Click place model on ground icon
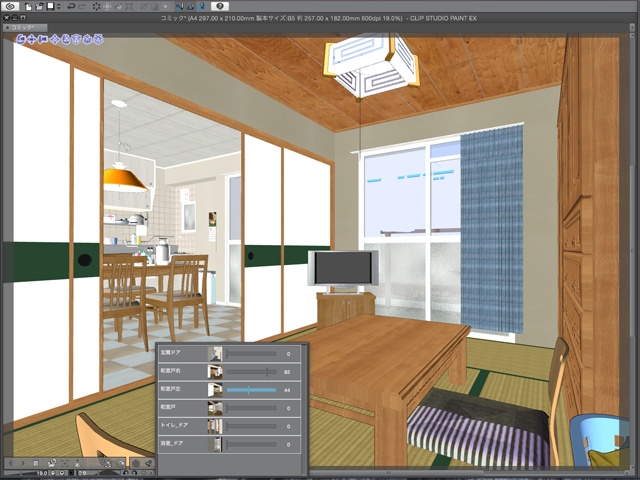The width and height of the screenshot is (640, 480). click(78, 463)
